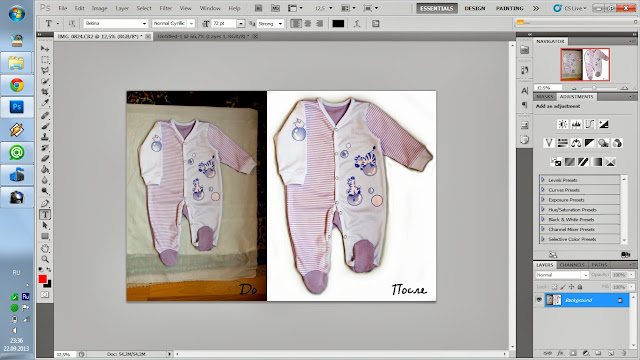
Task: Select the Pen tool
Action: (45, 203)
